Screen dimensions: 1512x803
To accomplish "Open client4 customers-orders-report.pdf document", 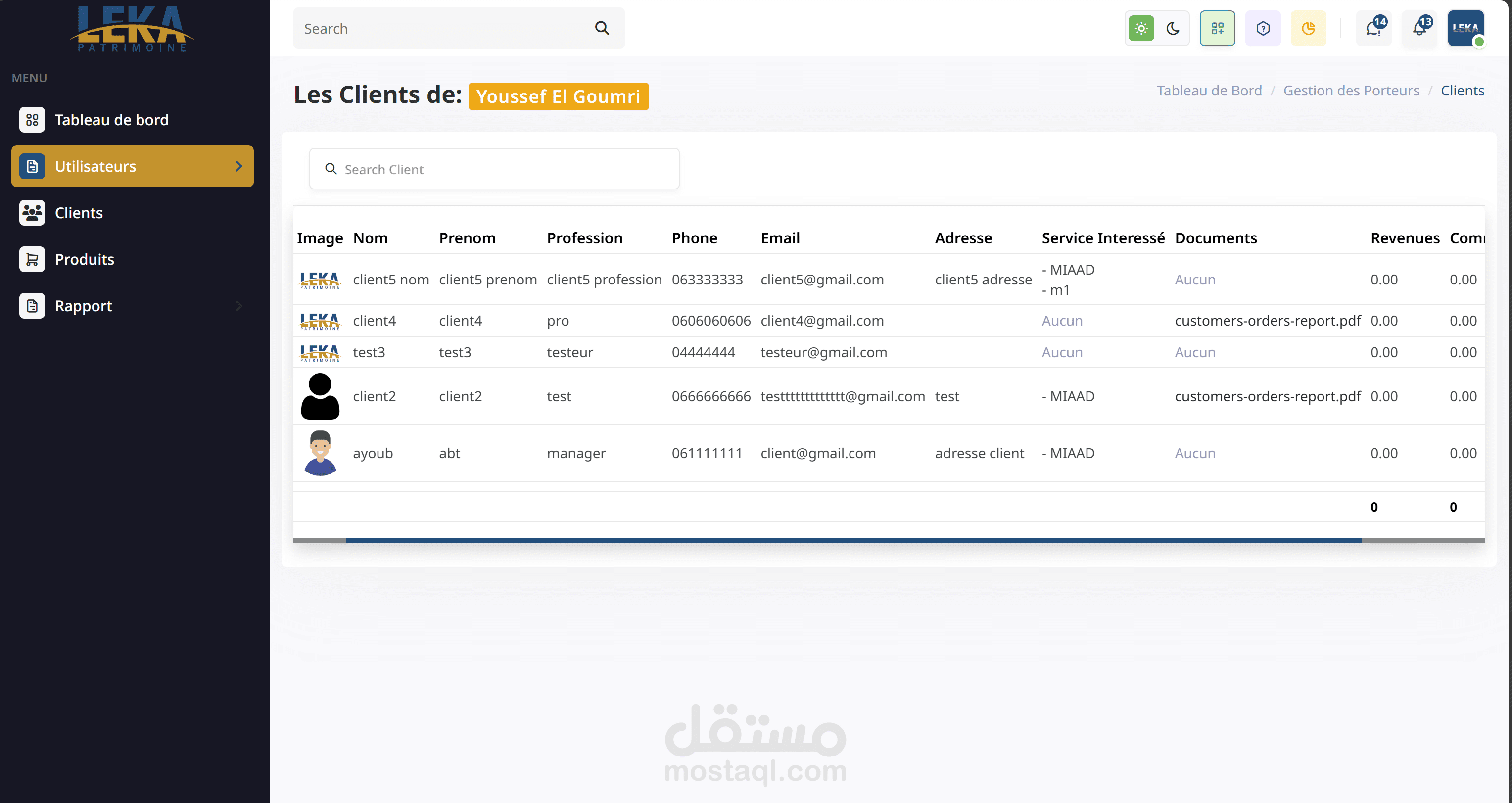I will pyautogui.click(x=1267, y=321).
